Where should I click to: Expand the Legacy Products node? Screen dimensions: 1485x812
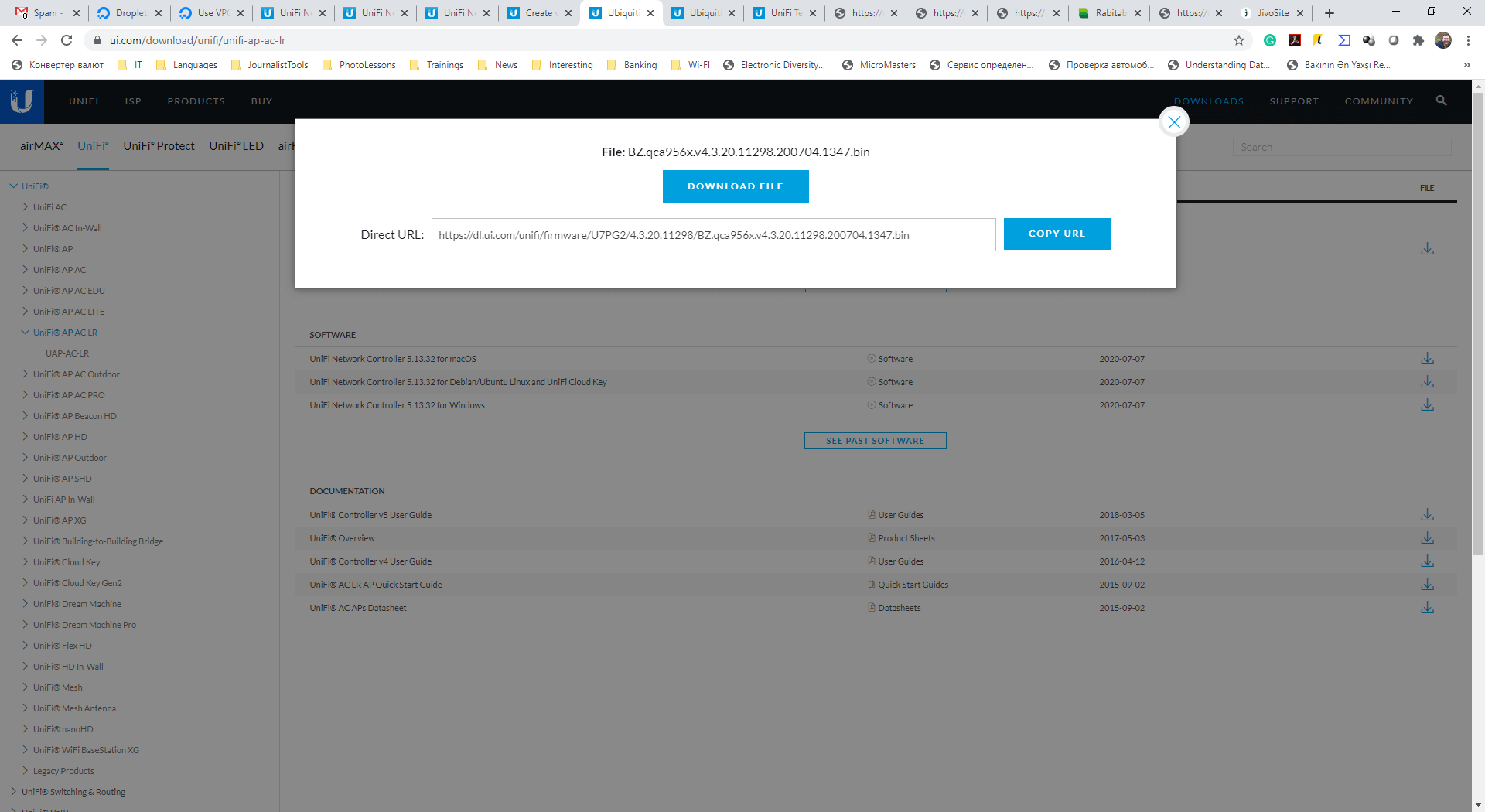coord(26,771)
